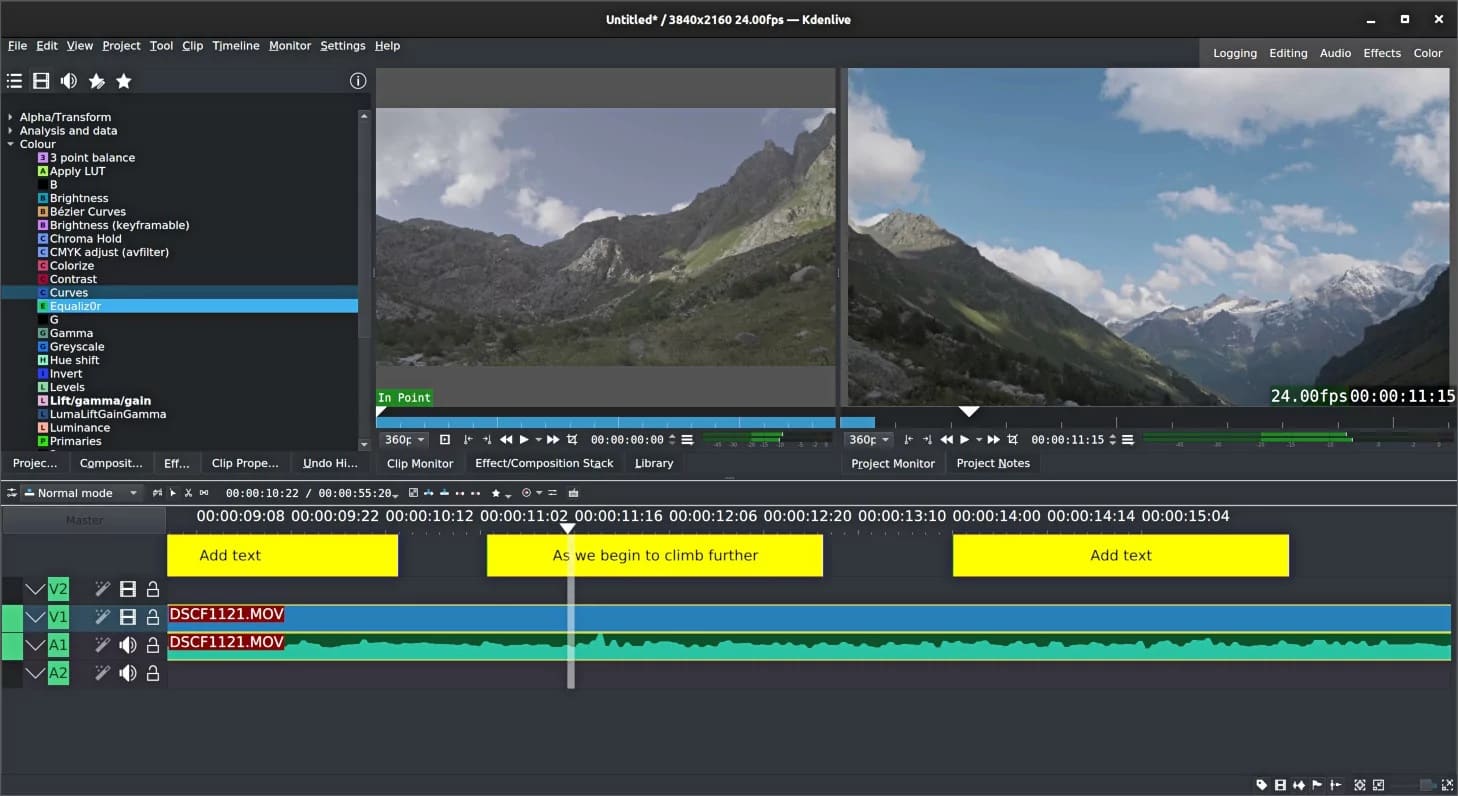Expand the Alpha/Transform effects category

click(x=11, y=117)
